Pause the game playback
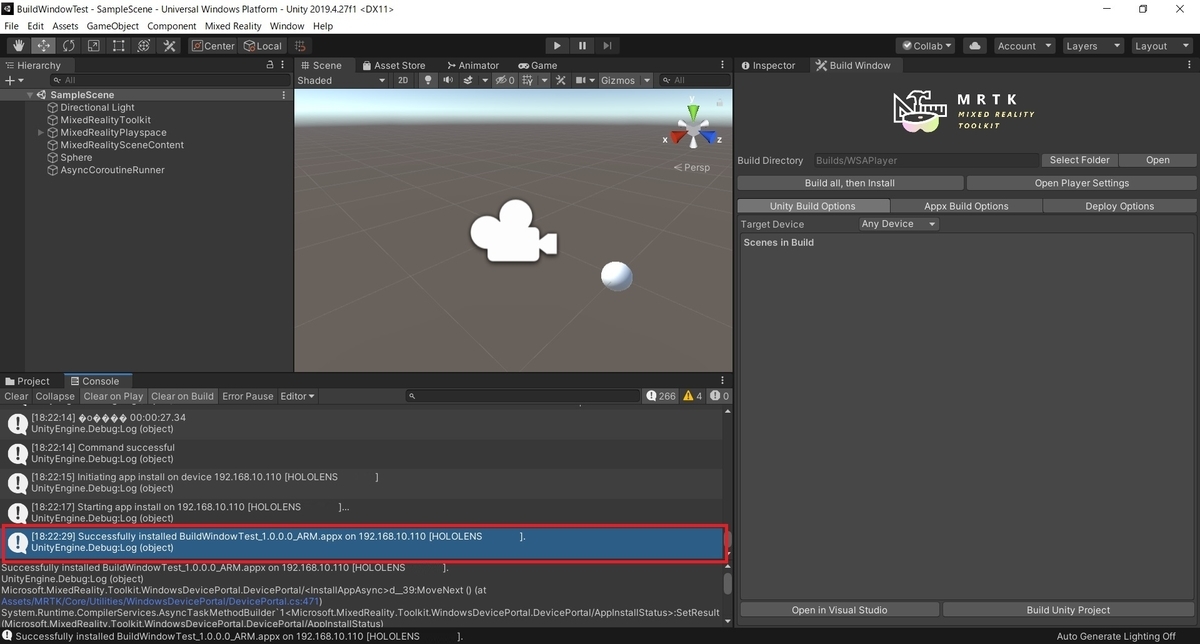The height and width of the screenshot is (644, 1200). coord(582,46)
